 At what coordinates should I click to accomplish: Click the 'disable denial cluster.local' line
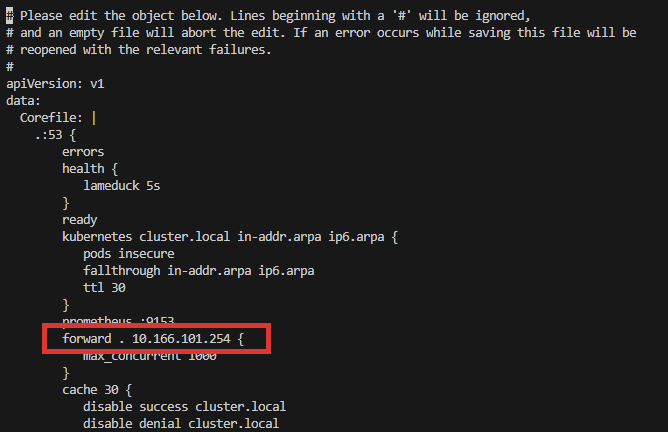(x=181, y=424)
